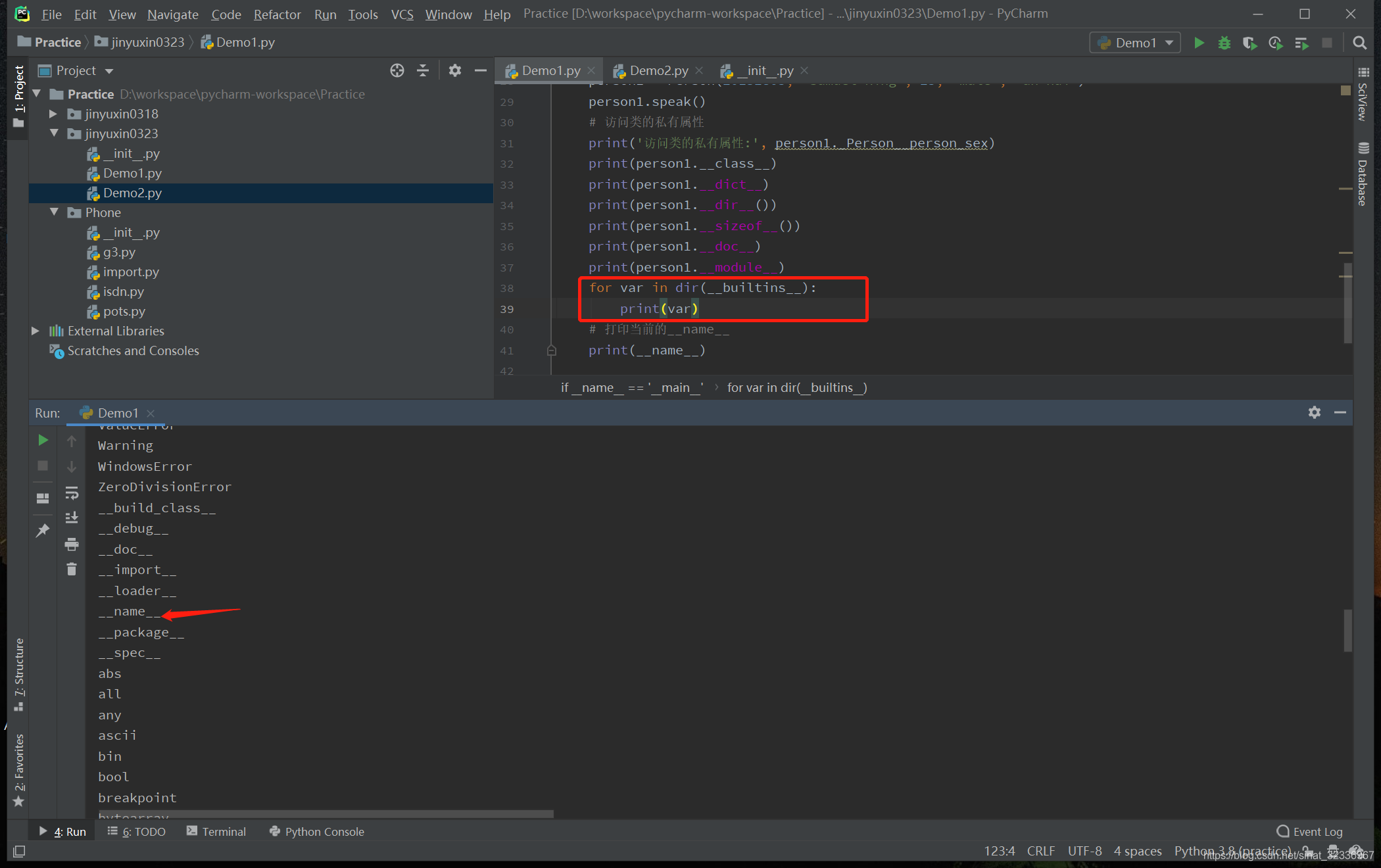Run Demo1 with coverage
This screenshot has width=1381, height=868.
[1249, 43]
